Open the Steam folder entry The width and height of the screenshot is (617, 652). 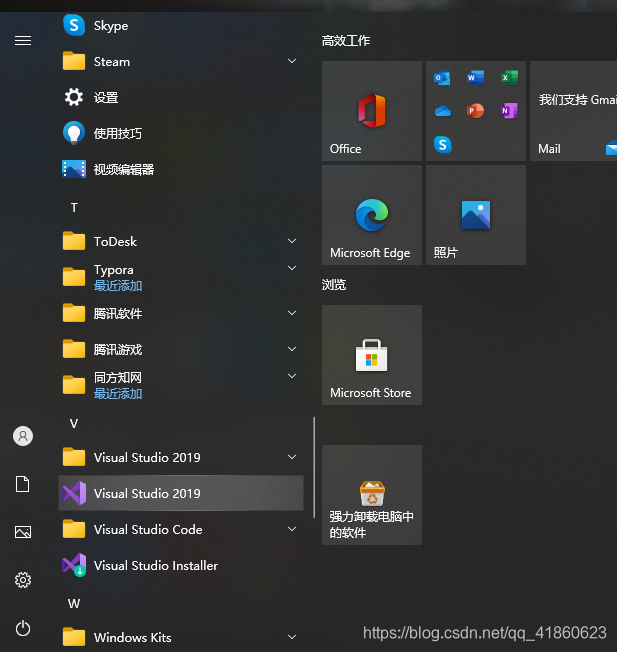click(x=181, y=62)
